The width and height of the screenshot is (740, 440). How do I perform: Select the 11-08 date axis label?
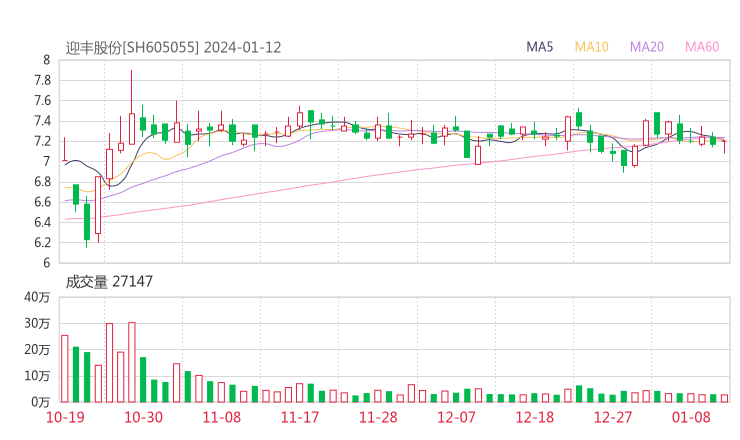coord(222,417)
